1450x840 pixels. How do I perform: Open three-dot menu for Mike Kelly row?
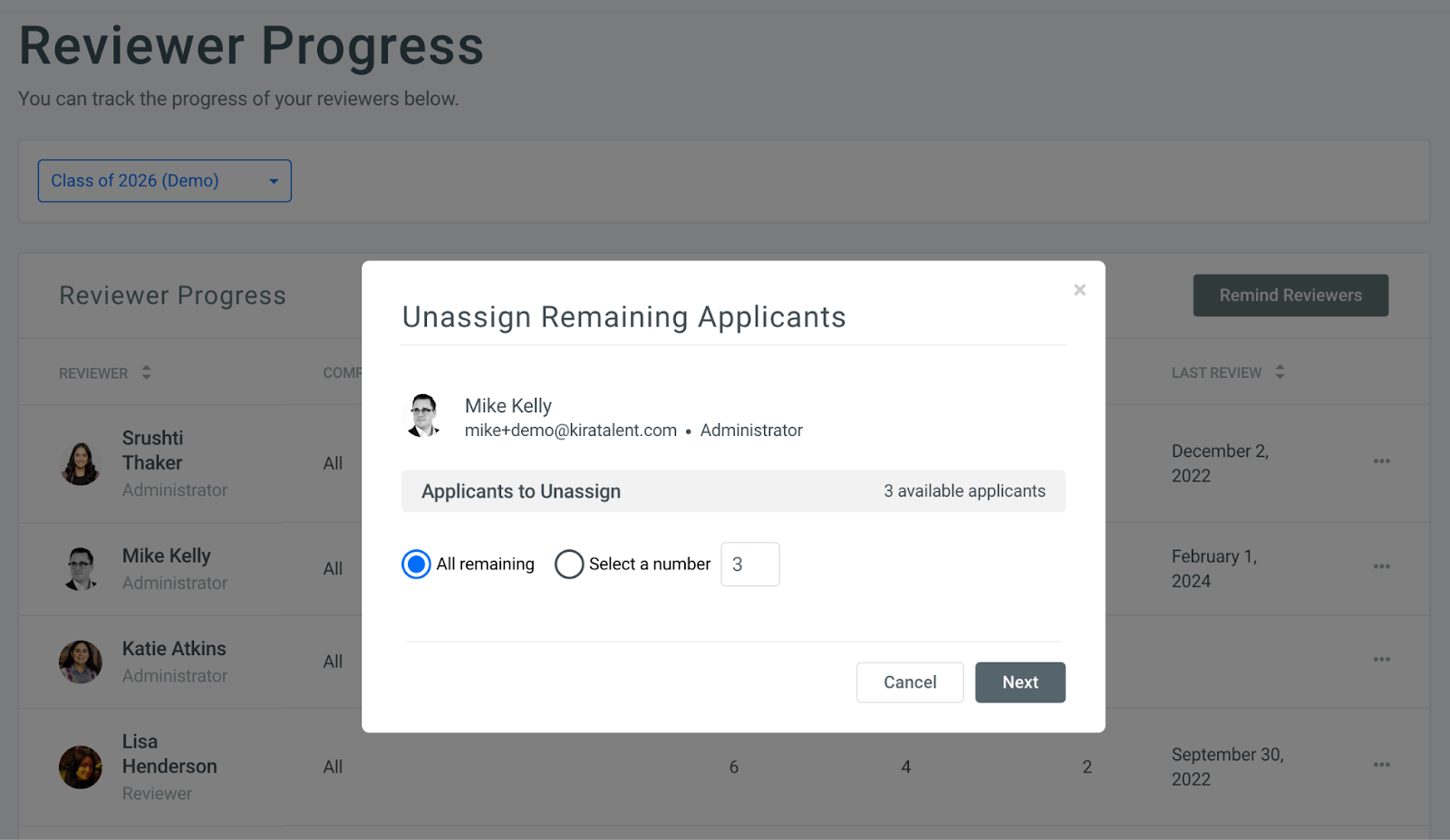(1381, 566)
